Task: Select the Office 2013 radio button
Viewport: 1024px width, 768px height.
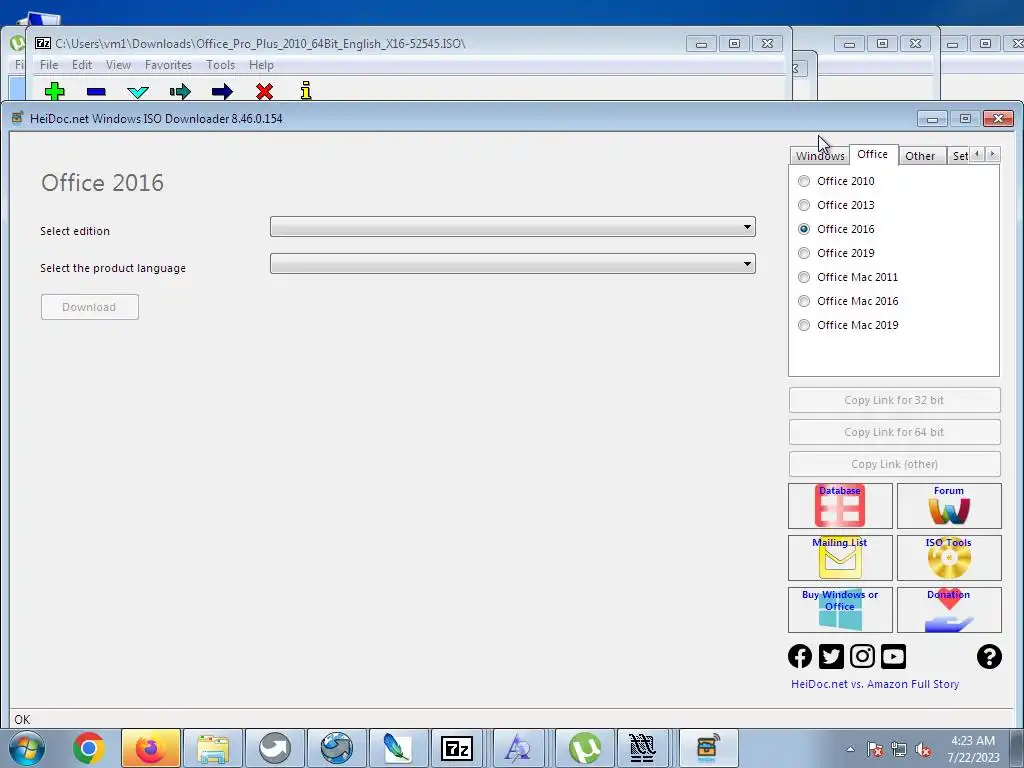Action: [804, 205]
